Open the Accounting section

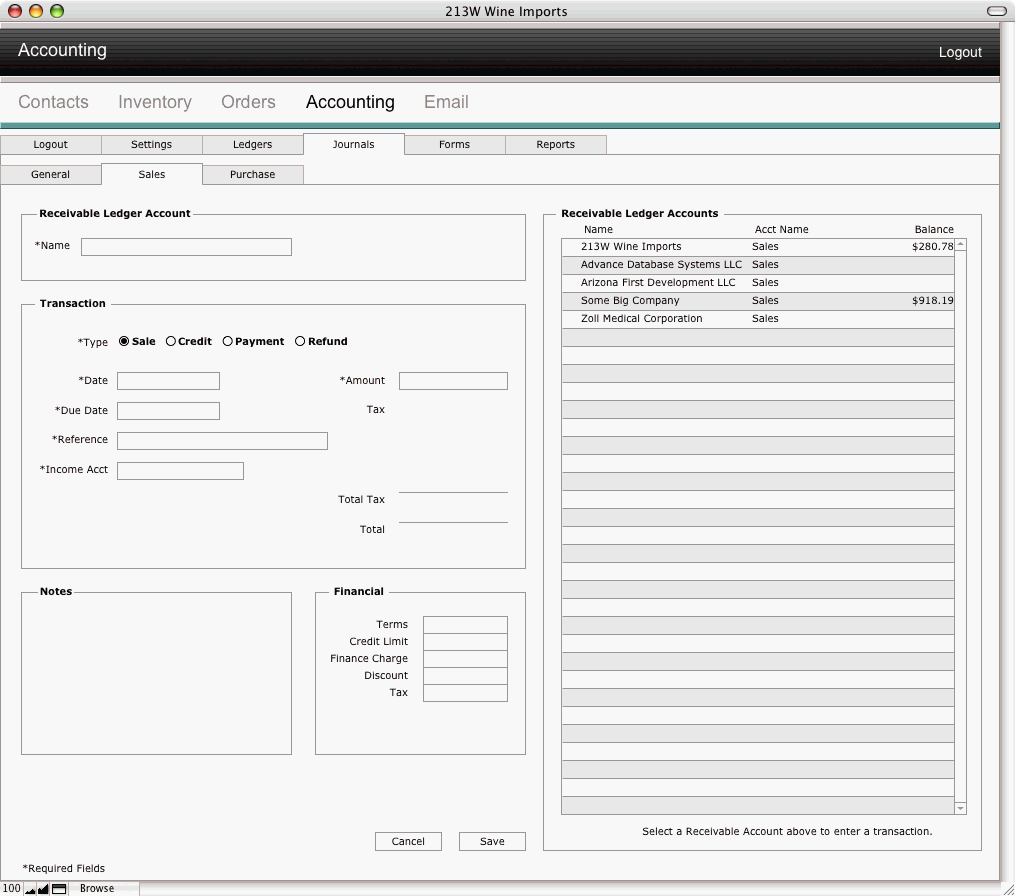[350, 102]
